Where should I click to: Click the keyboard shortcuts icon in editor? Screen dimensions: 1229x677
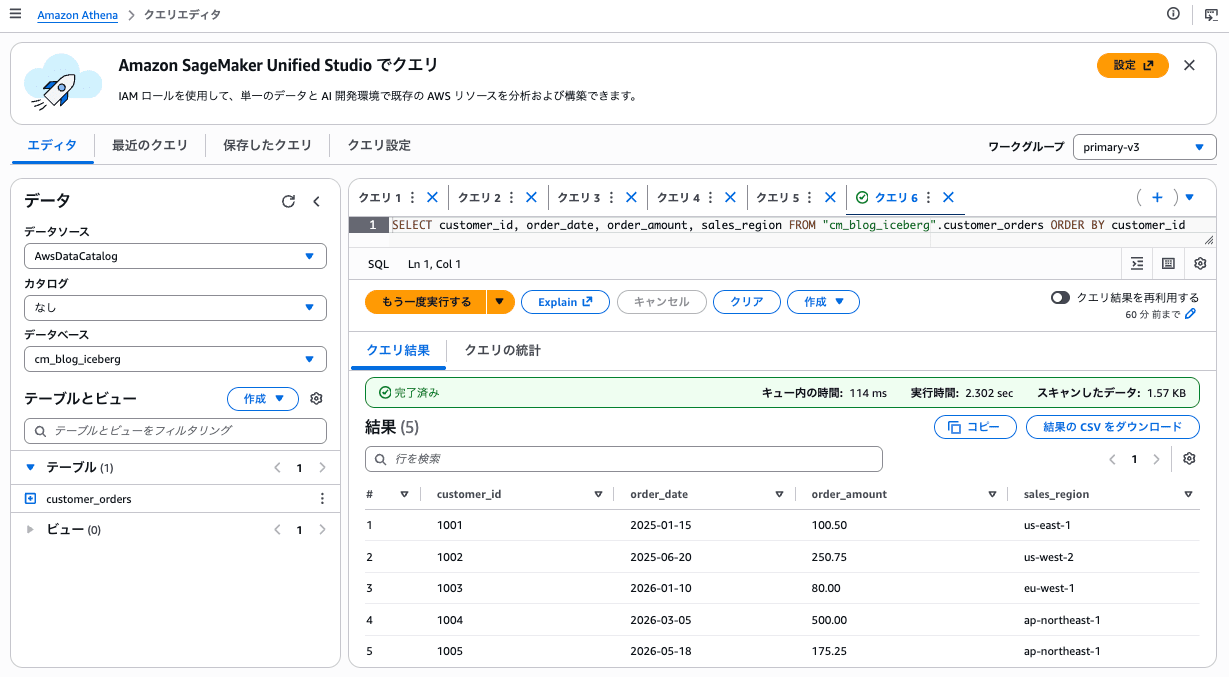[1168, 264]
